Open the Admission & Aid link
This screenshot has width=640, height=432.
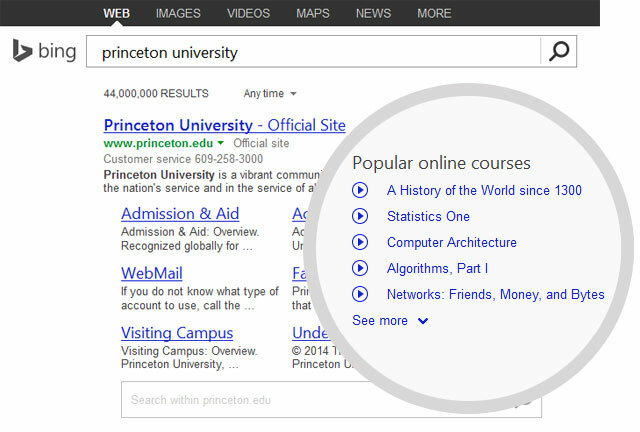tap(180, 214)
